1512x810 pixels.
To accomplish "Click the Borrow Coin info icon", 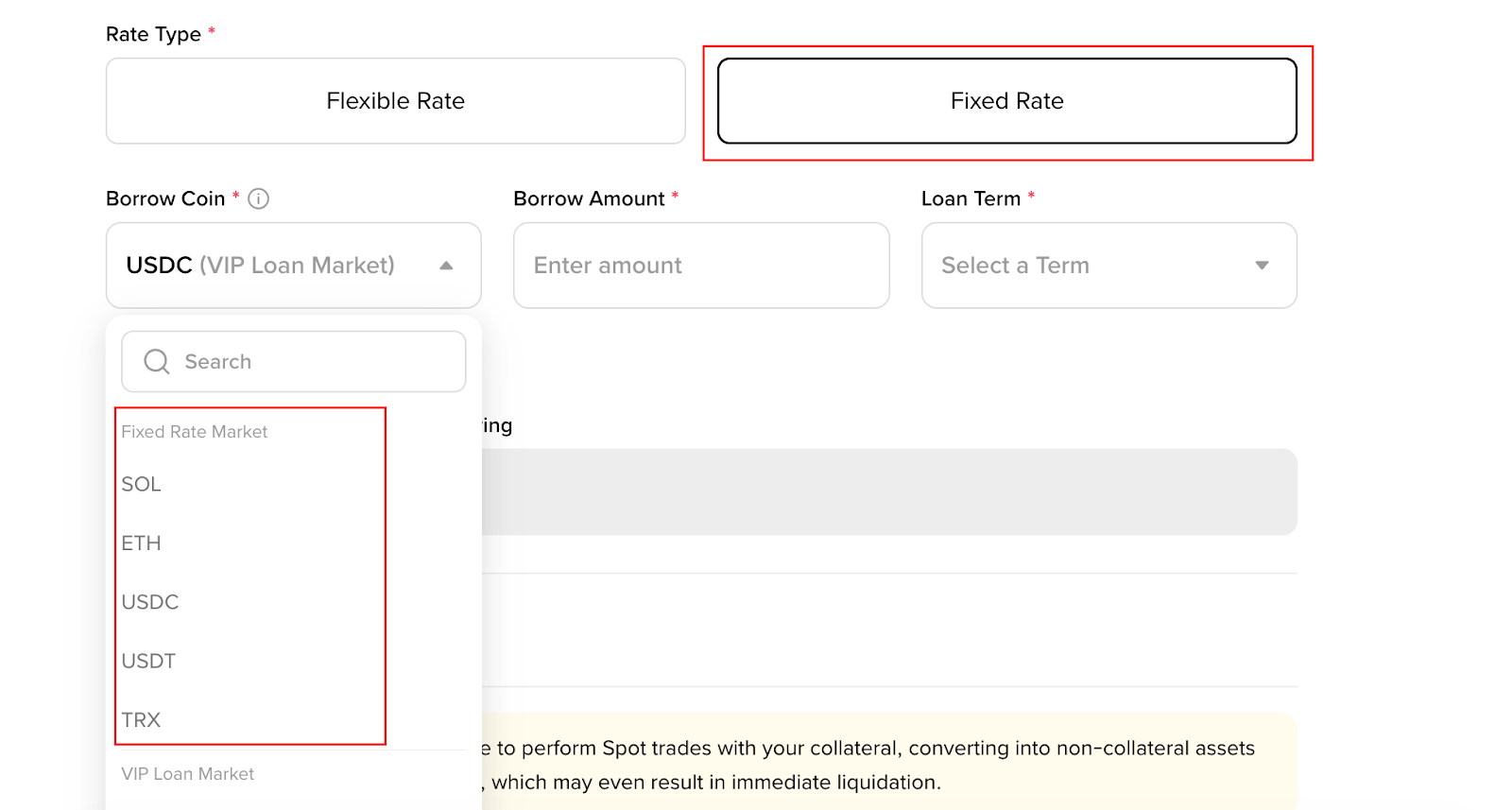I will pos(258,198).
